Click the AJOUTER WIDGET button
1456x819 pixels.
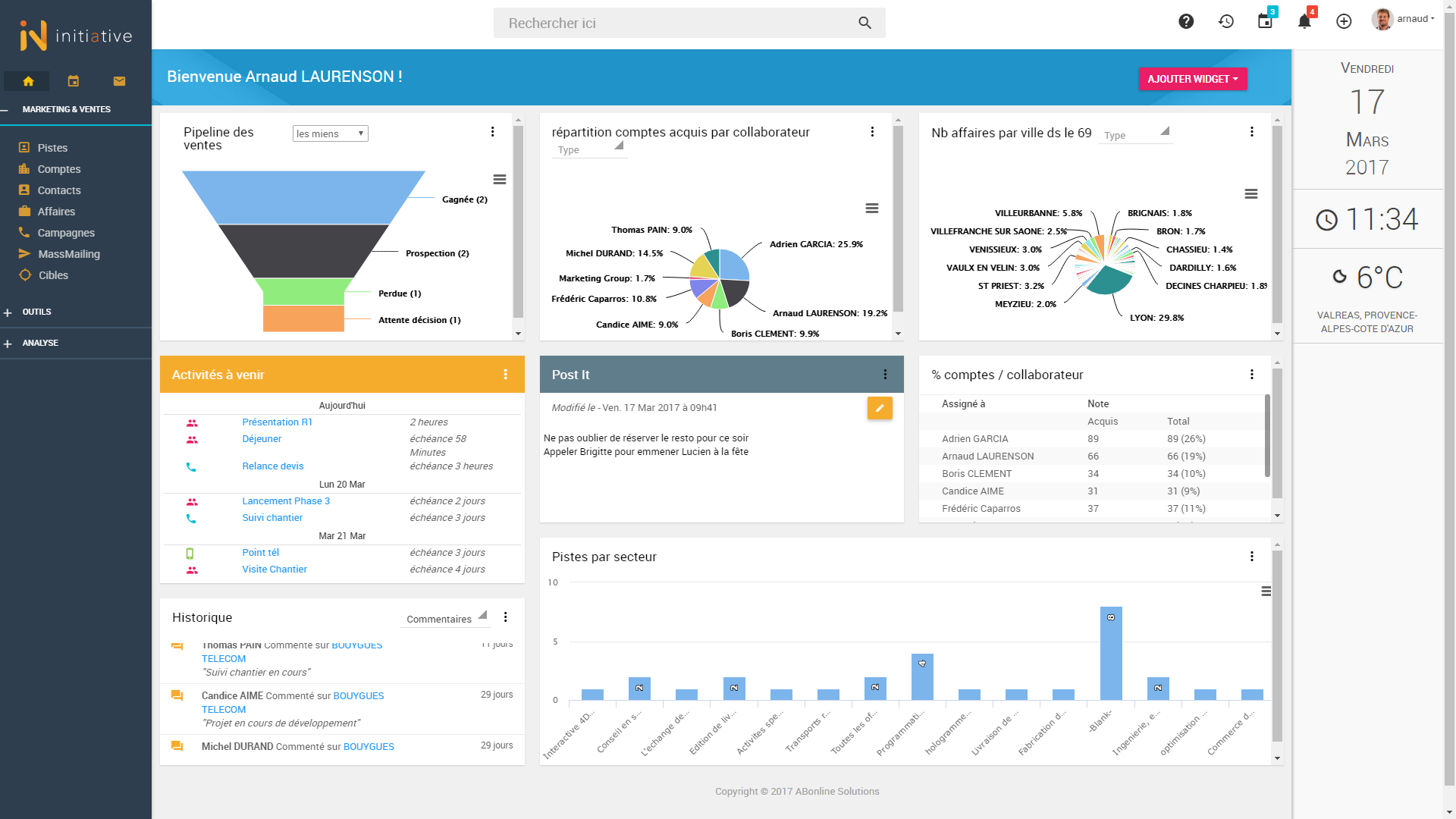click(1193, 78)
